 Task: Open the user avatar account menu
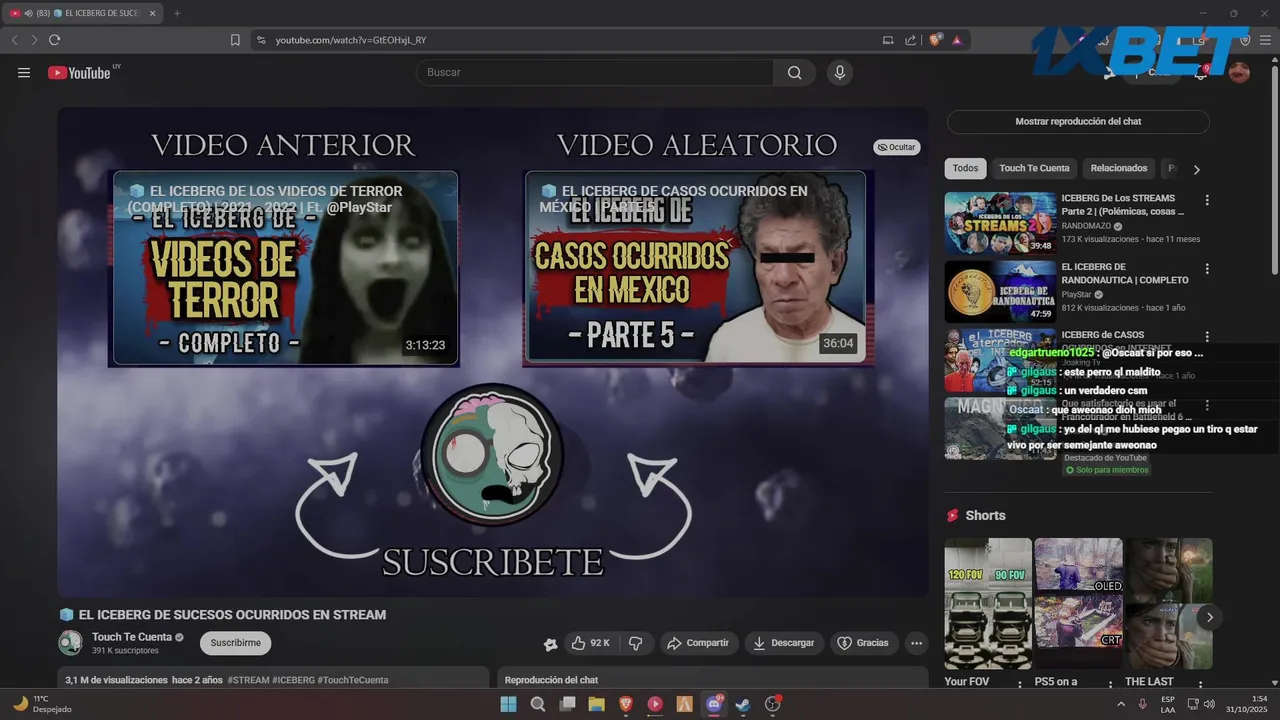tap(1239, 72)
